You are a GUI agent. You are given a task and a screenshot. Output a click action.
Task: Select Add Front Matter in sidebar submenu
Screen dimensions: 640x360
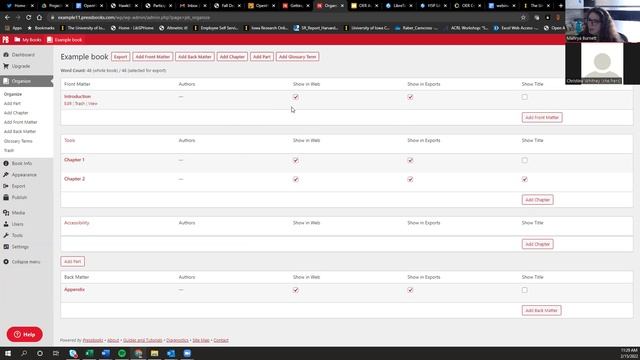click(20, 122)
